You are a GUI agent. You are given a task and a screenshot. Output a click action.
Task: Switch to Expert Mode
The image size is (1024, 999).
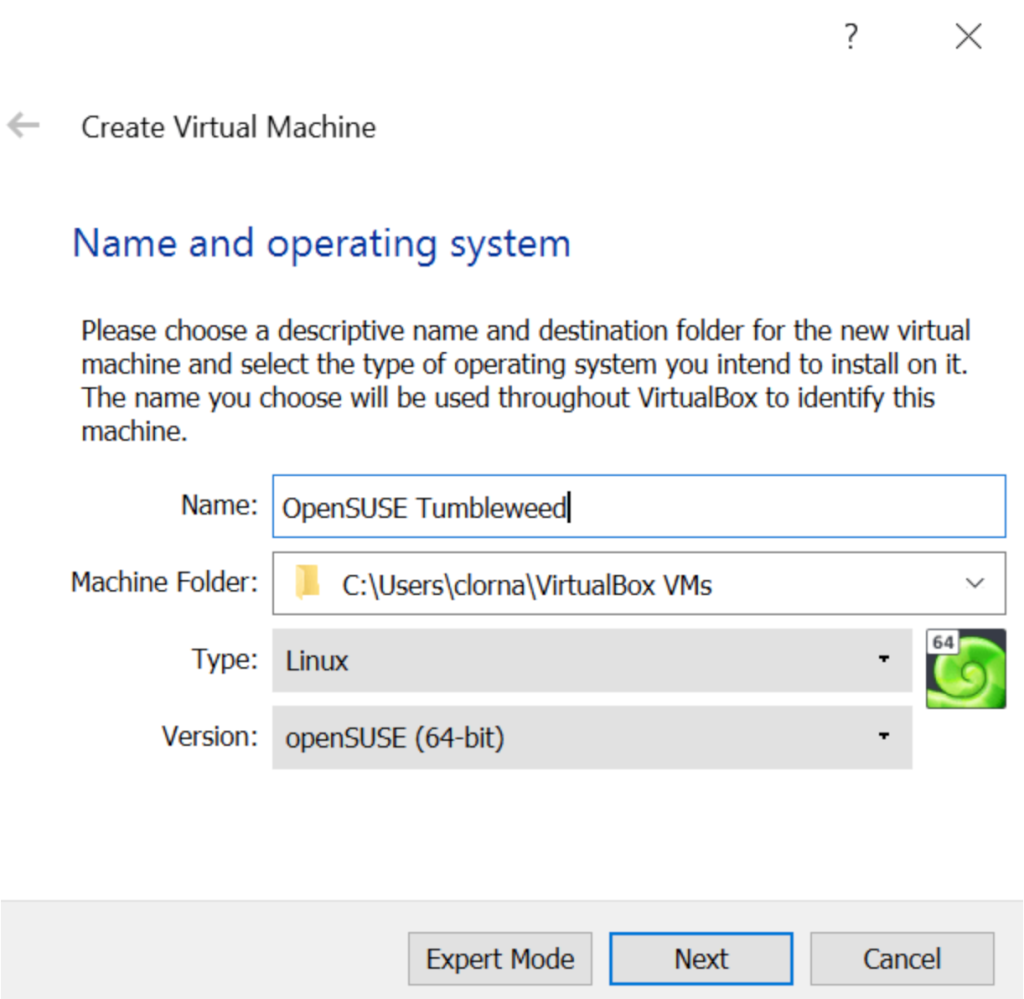[500, 957]
